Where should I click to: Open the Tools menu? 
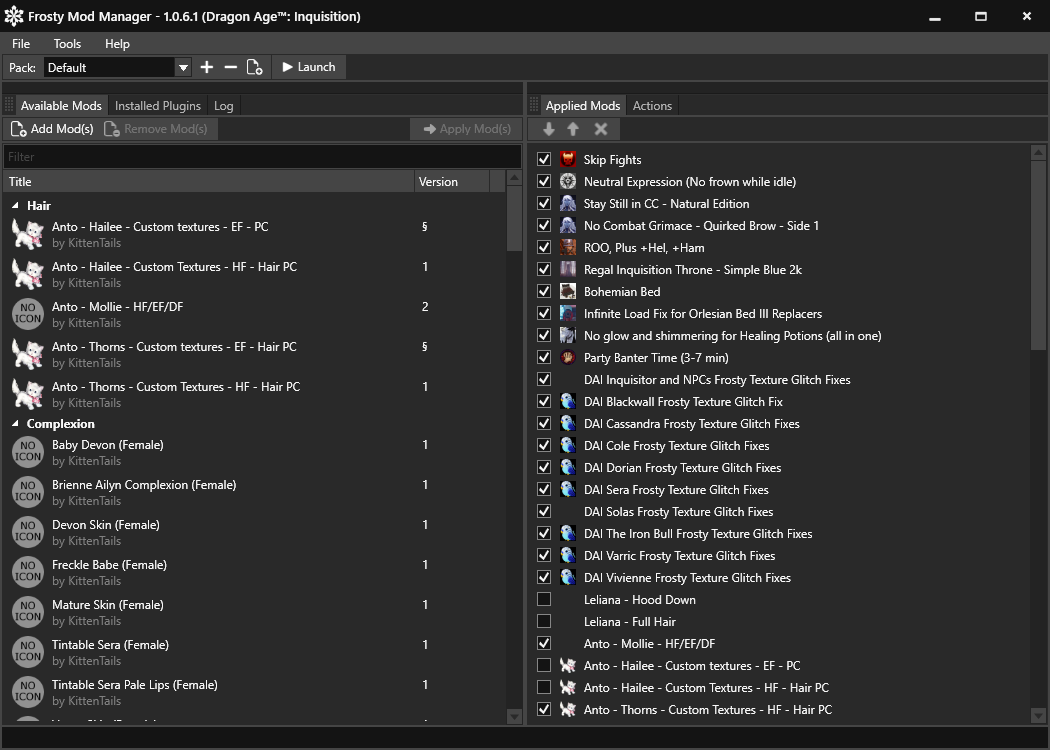click(67, 44)
